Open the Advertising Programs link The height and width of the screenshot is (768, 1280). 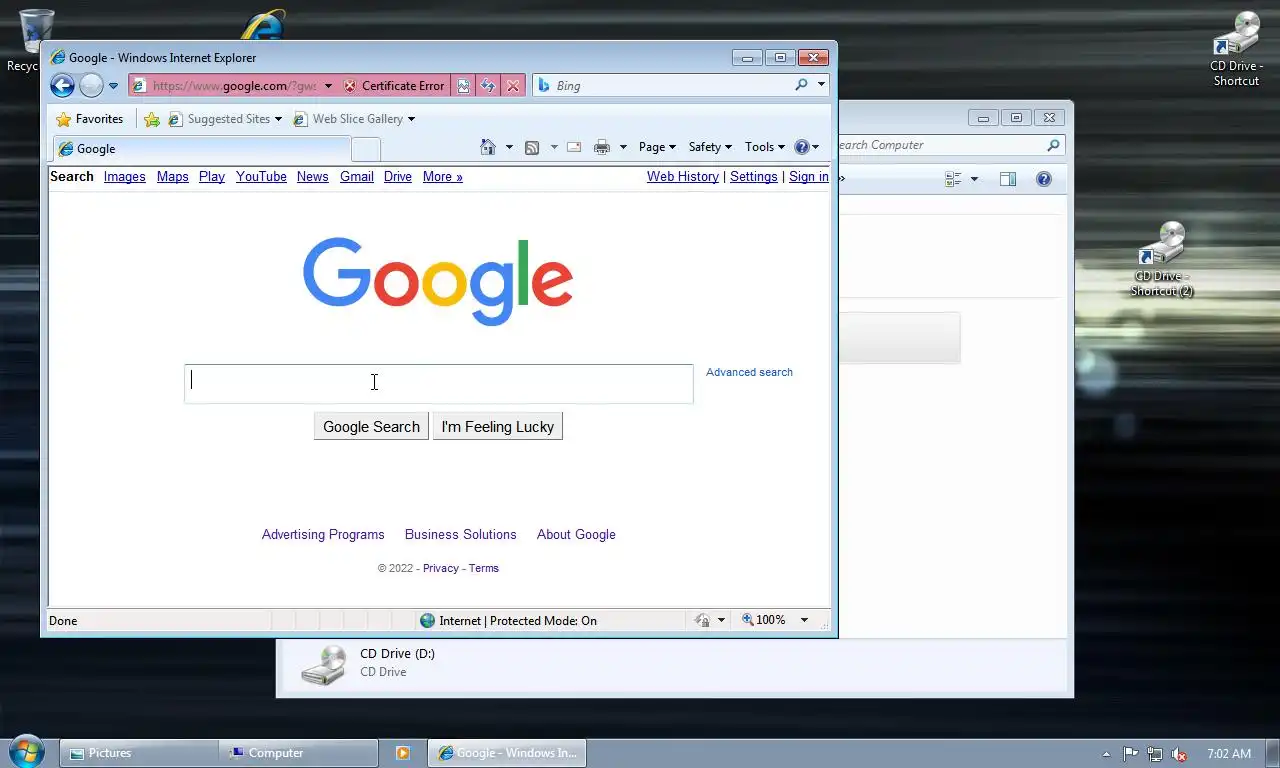[x=323, y=535]
